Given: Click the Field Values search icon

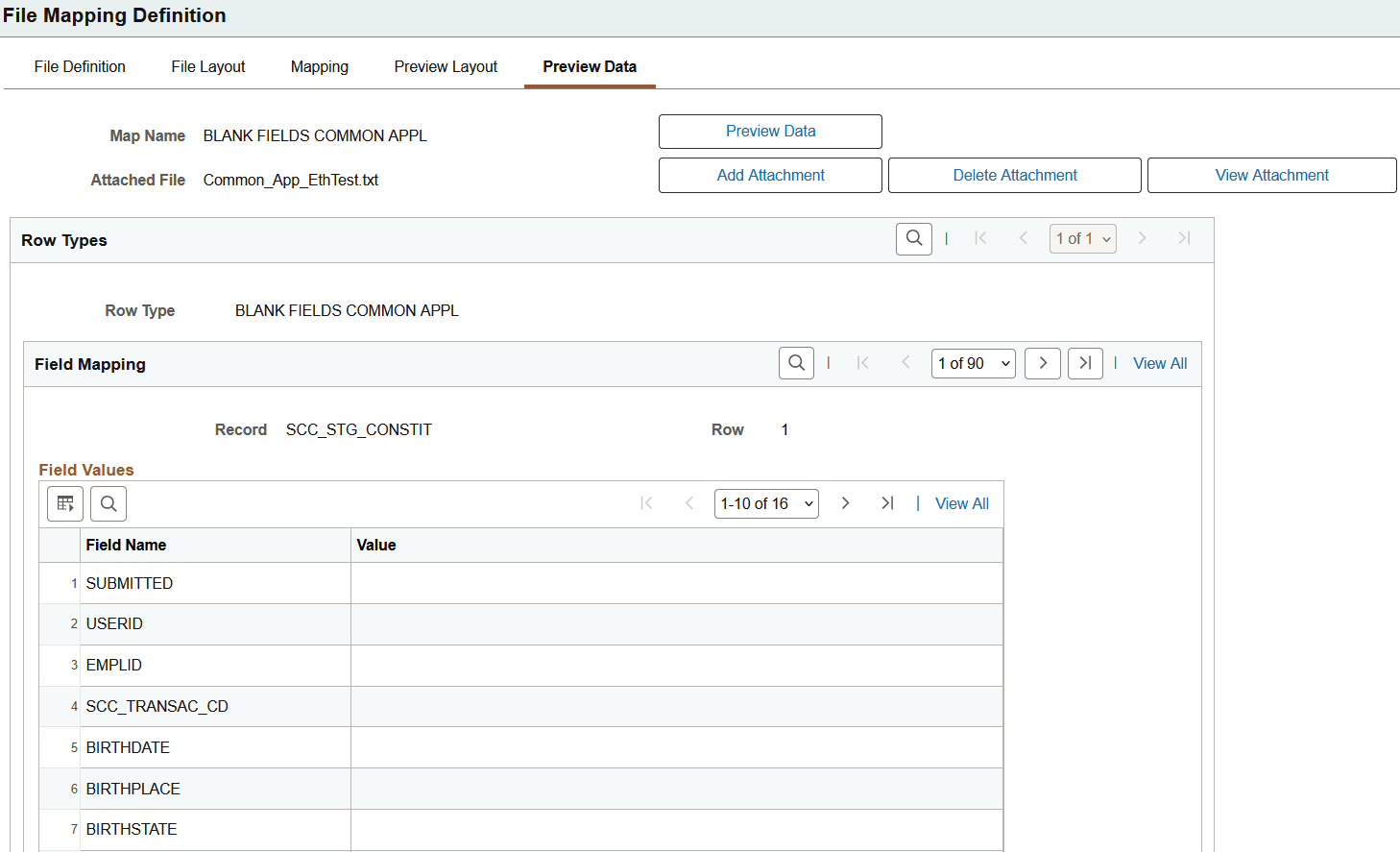Looking at the screenshot, I should point(108,503).
